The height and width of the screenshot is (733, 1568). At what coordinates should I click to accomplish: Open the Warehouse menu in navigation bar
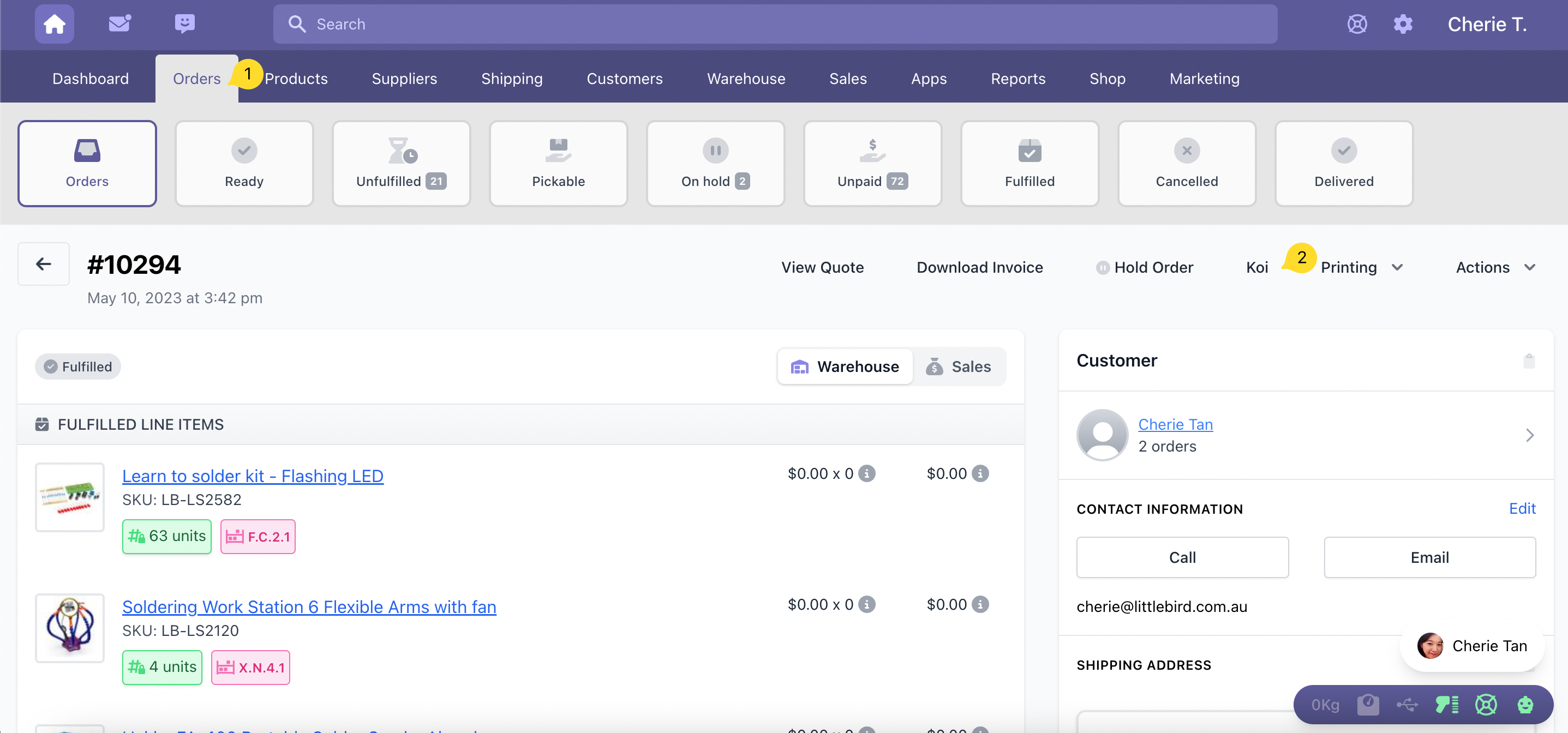[746, 79]
